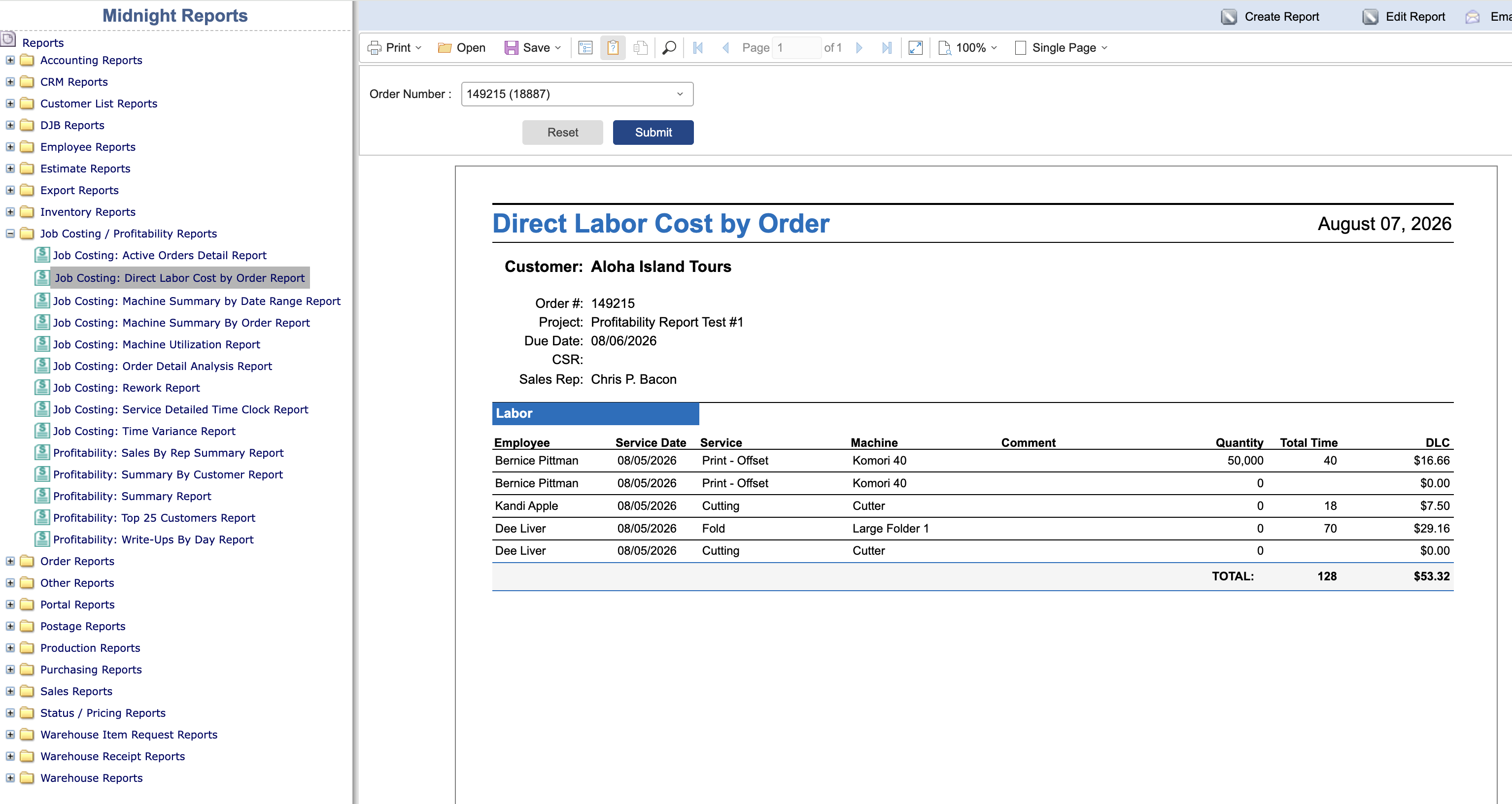Screen dimensions: 1512x804
Task: Open Sales By Rep Summary Report
Action: [169, 452]
